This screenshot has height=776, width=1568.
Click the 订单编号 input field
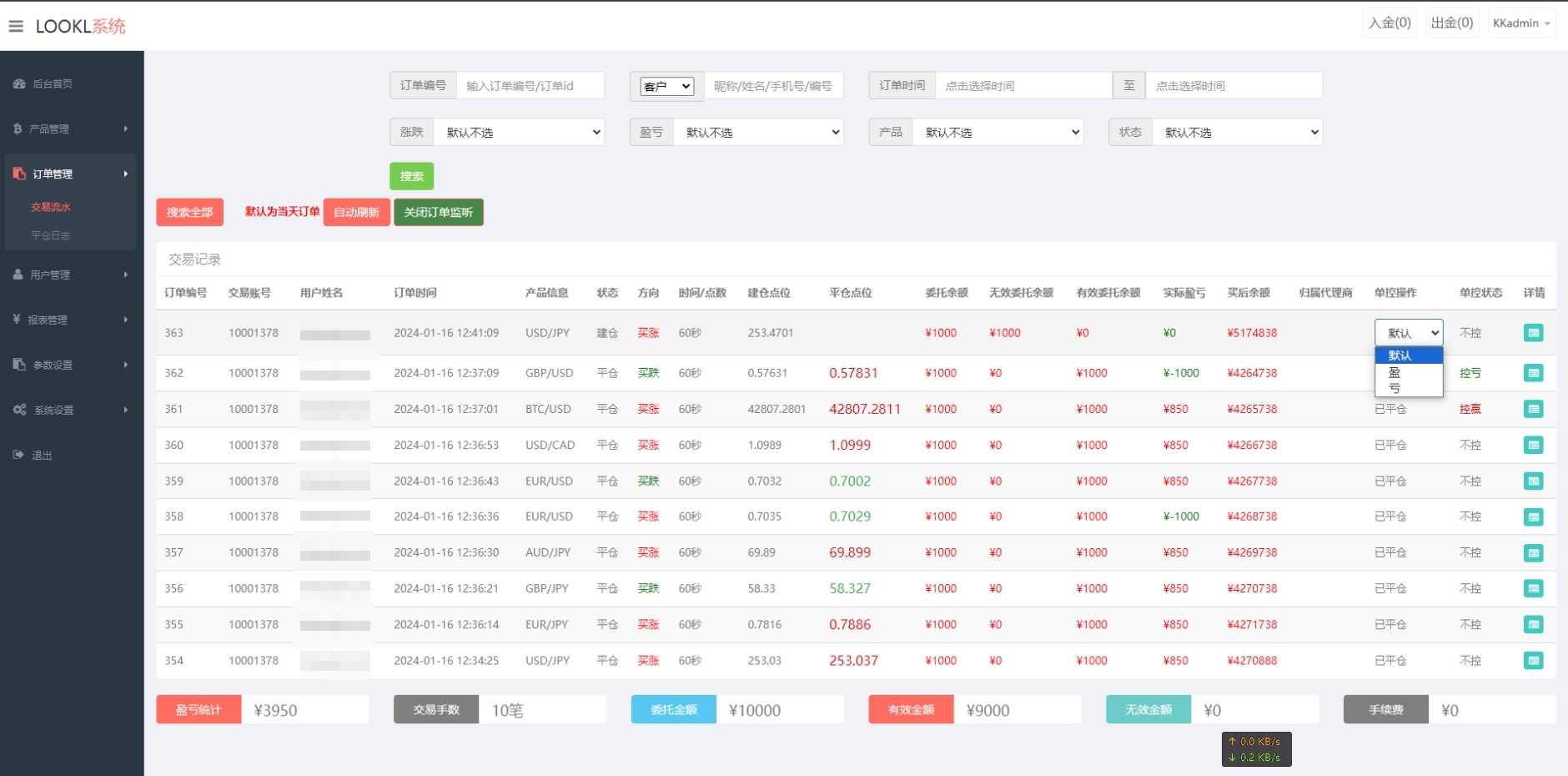coord(530,86)
